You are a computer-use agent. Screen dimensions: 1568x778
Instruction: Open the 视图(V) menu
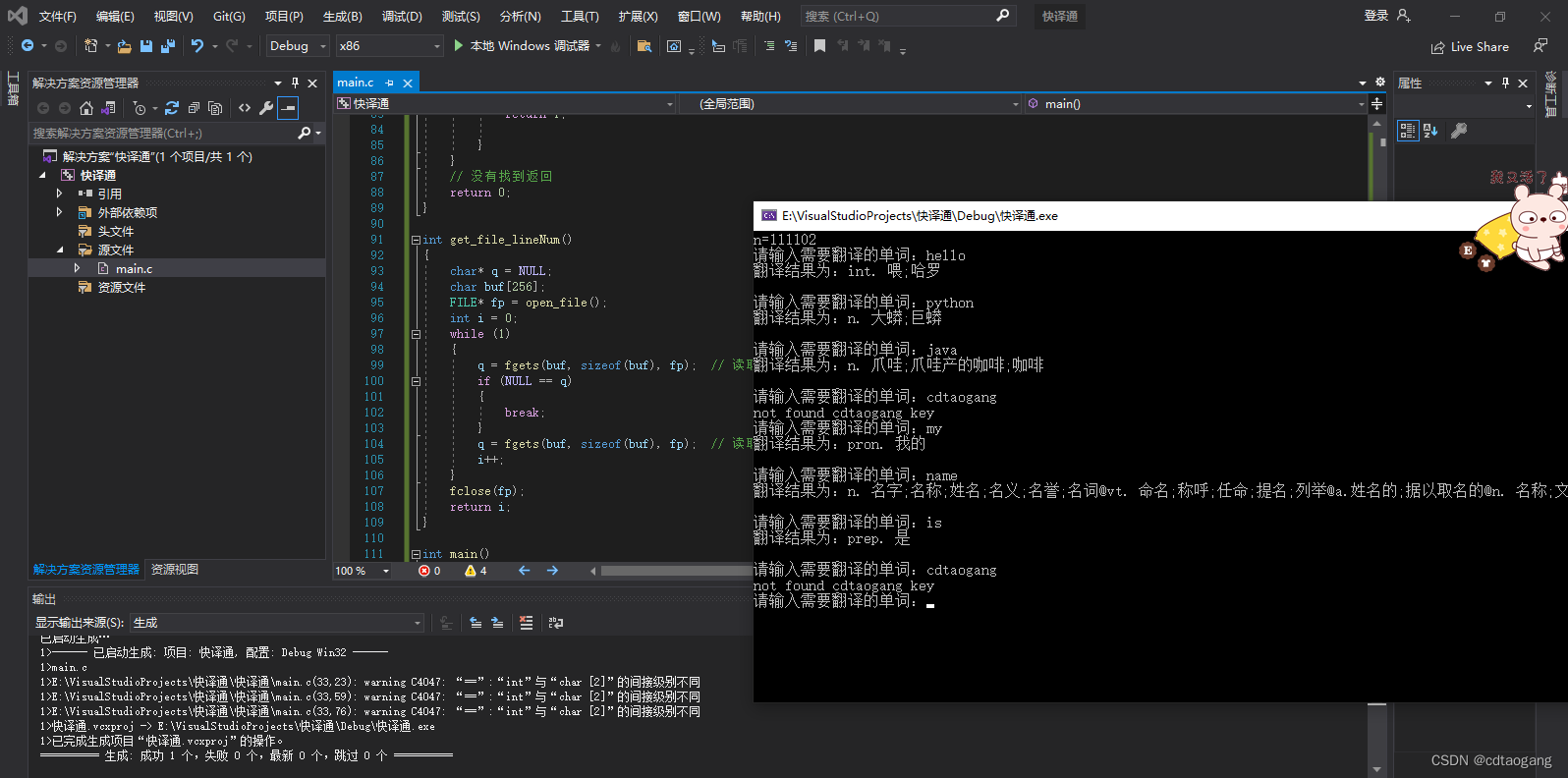pyautogui.click(x=173, y=17)
